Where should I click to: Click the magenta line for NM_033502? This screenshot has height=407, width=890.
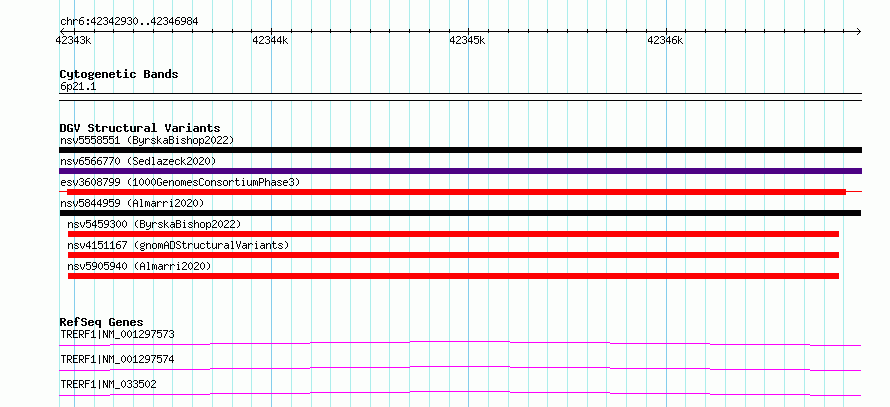[x=460, y=393]
